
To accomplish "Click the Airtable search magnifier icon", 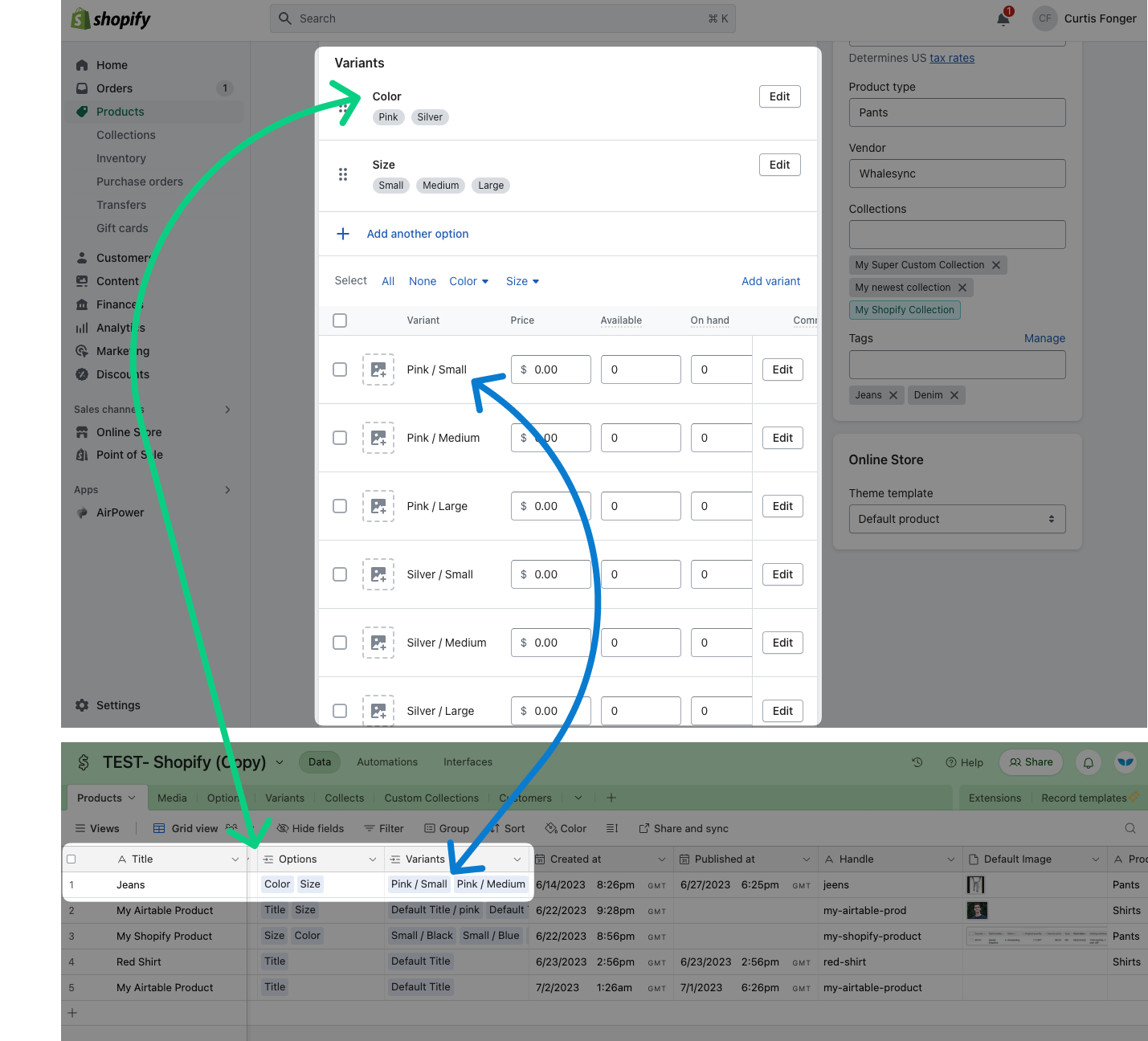I will (1130, 828).
